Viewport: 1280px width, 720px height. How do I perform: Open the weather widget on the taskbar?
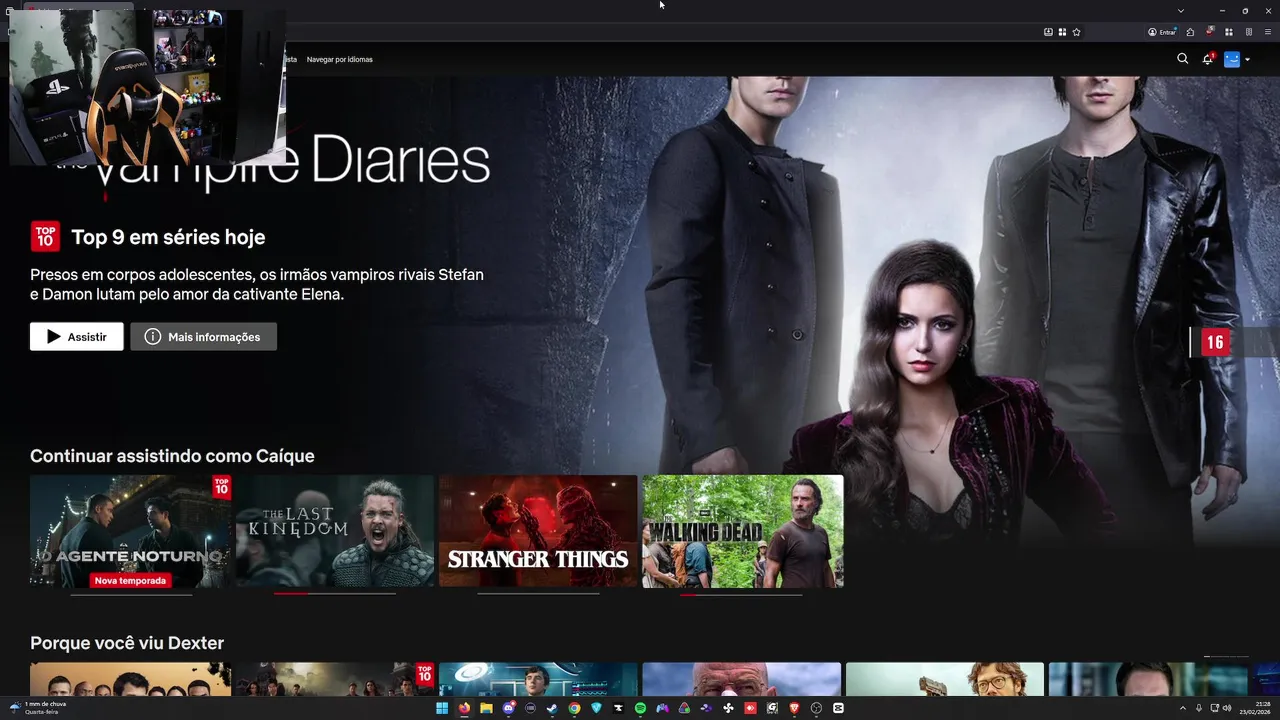pyautogui.click(x=38, y=708)
